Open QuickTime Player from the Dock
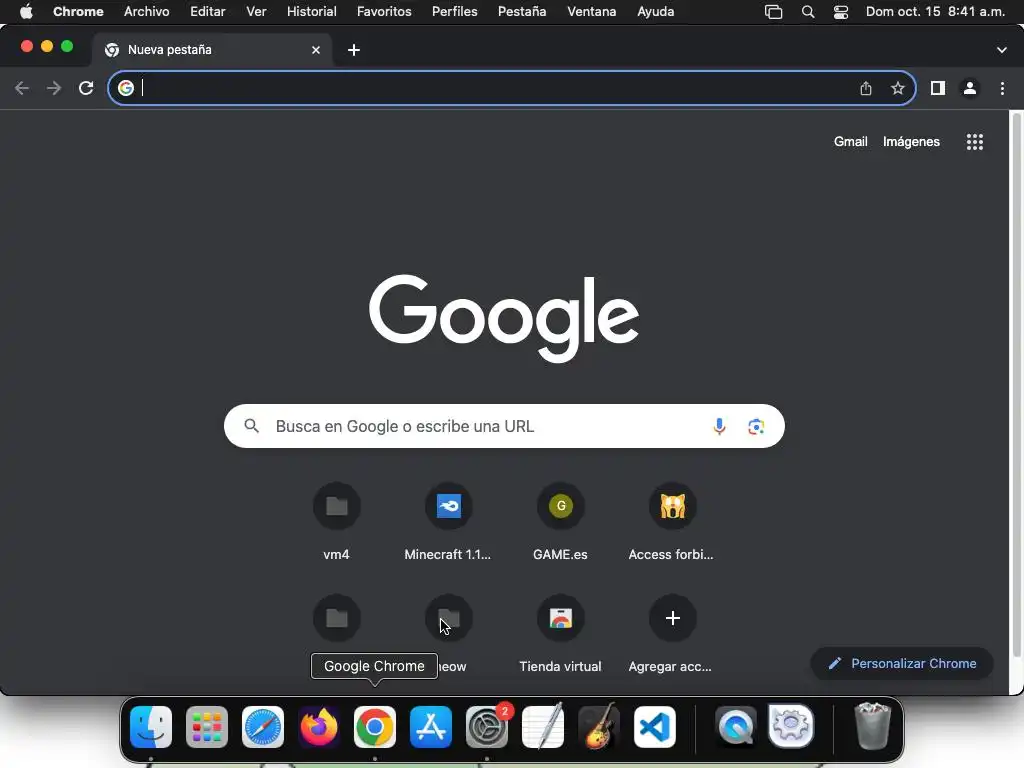The height and width of the screenshot is (768, 1024). pos(736,727)
